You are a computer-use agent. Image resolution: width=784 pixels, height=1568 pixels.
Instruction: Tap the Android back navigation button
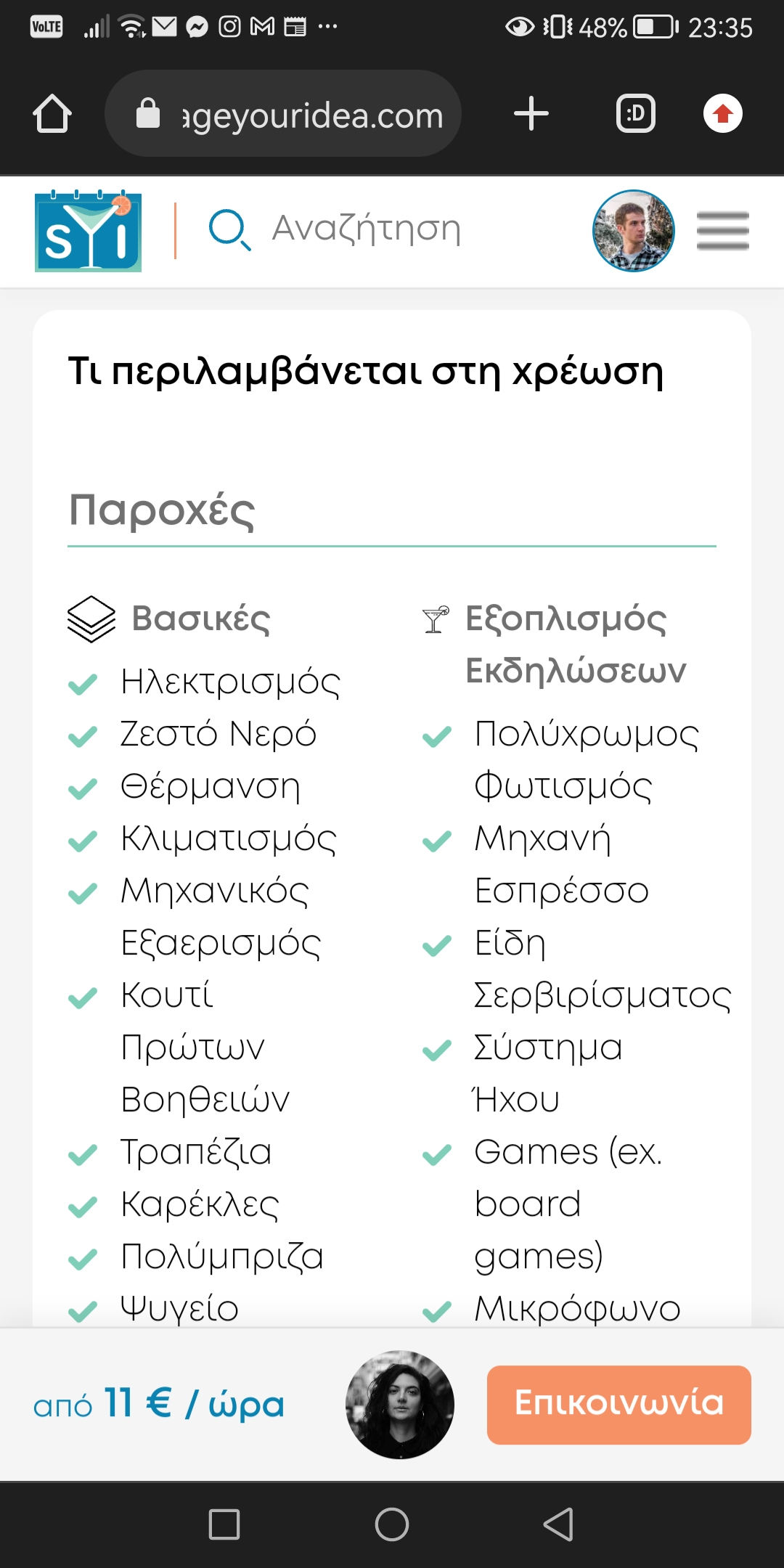coord(558,1524)
